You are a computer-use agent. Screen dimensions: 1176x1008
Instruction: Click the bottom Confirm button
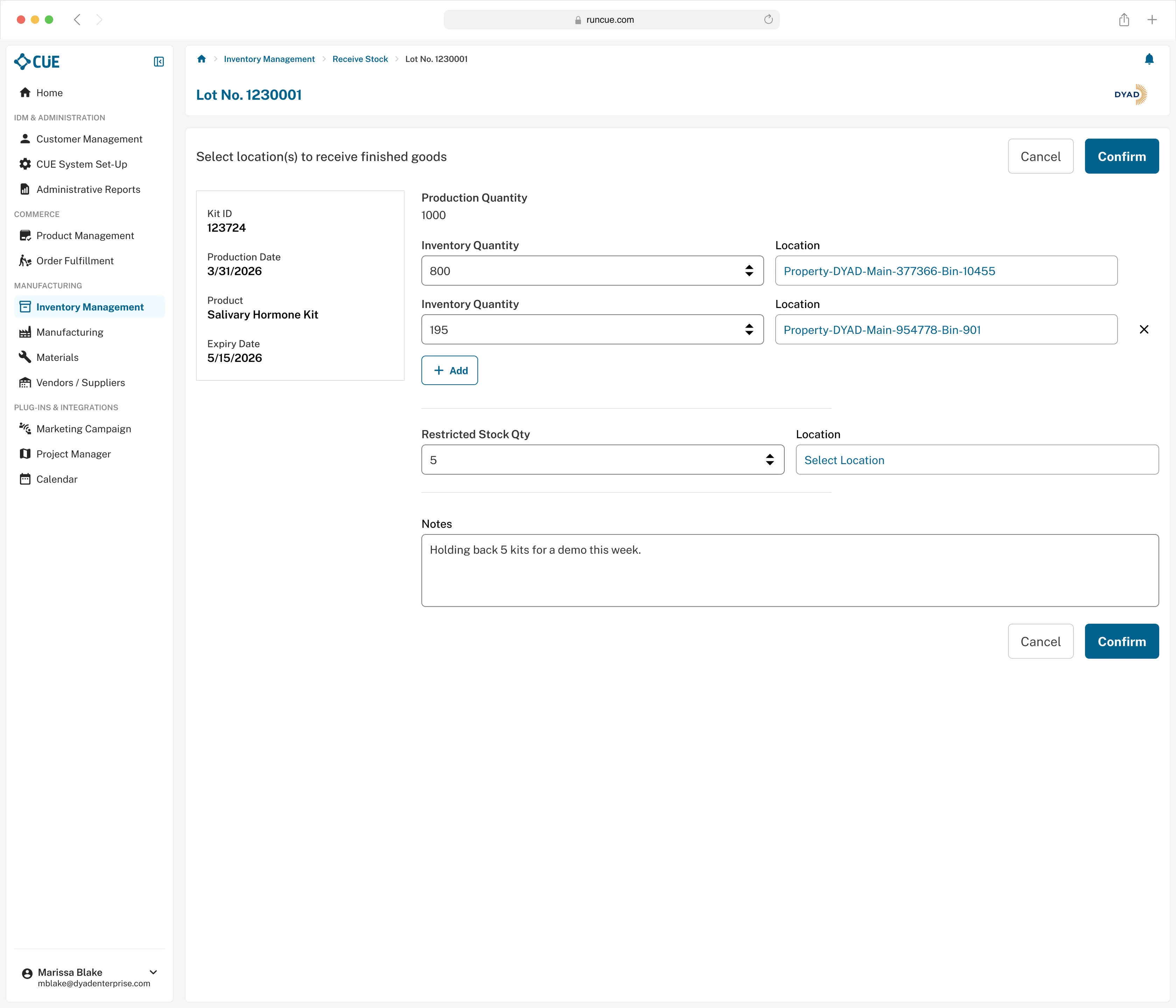click(1121, 641)
